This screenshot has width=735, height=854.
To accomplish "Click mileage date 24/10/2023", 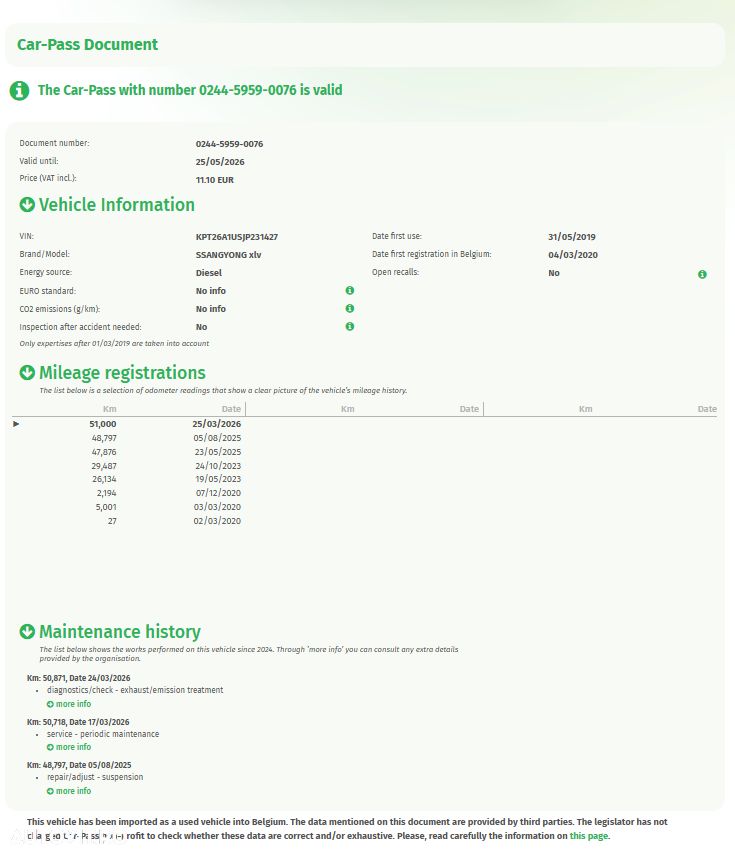I will [x=218, y=466].
